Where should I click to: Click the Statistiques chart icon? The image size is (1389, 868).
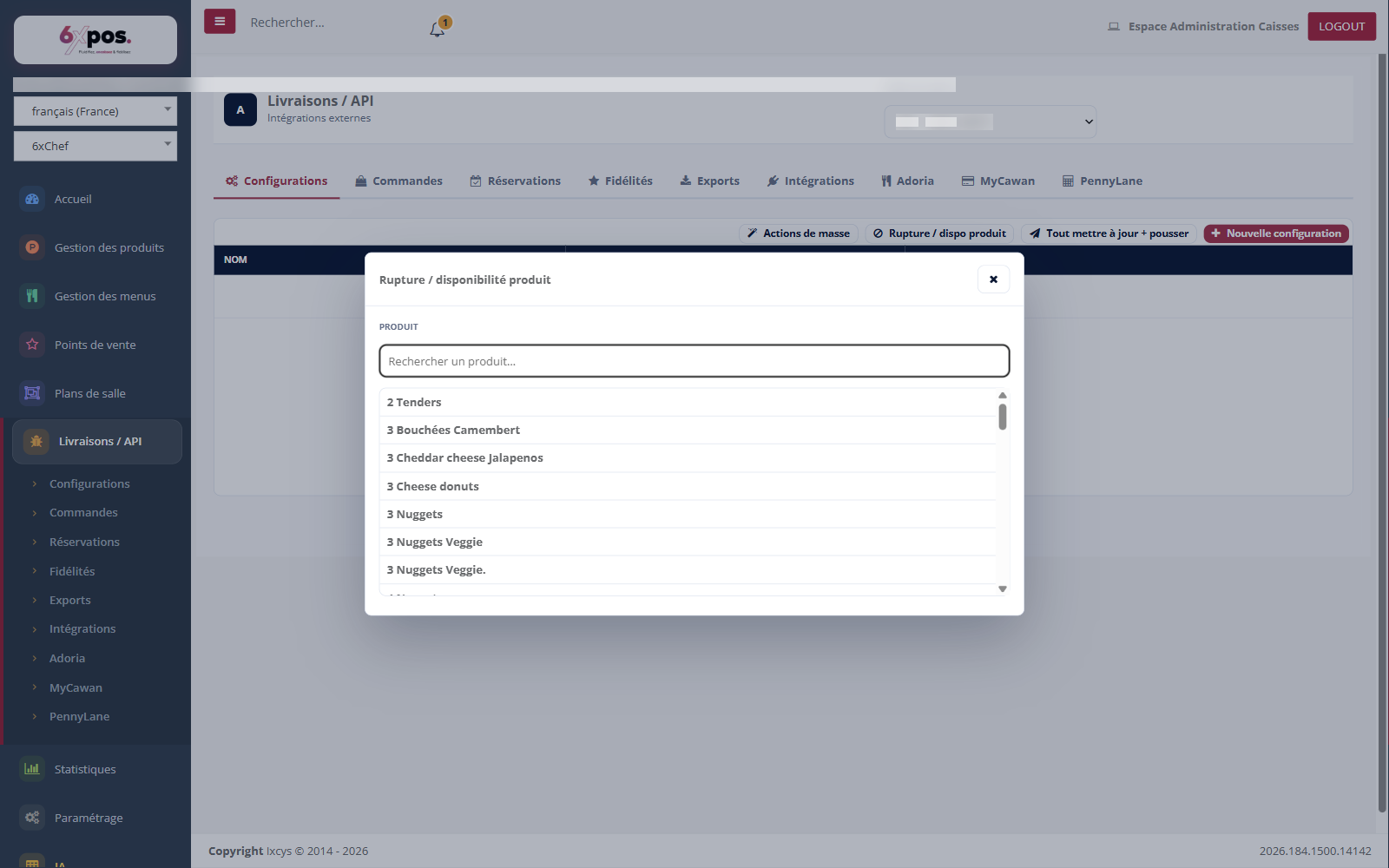(x=32, y=769)
